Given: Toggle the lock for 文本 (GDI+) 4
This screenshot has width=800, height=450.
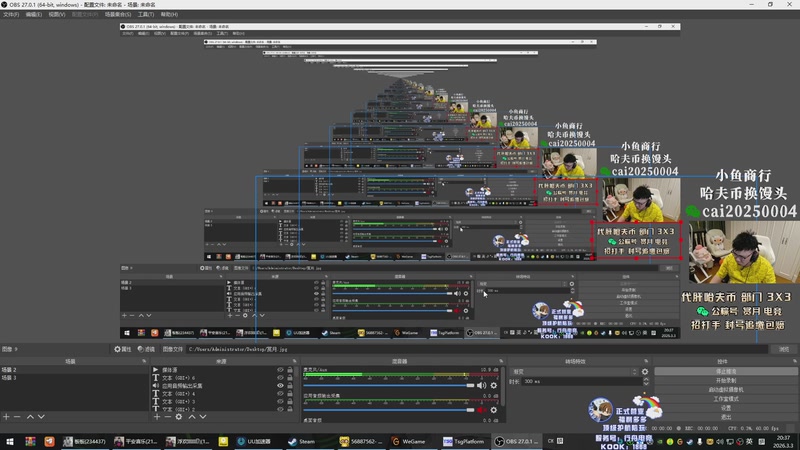Looking at the screenshot, I should point(290,394).
